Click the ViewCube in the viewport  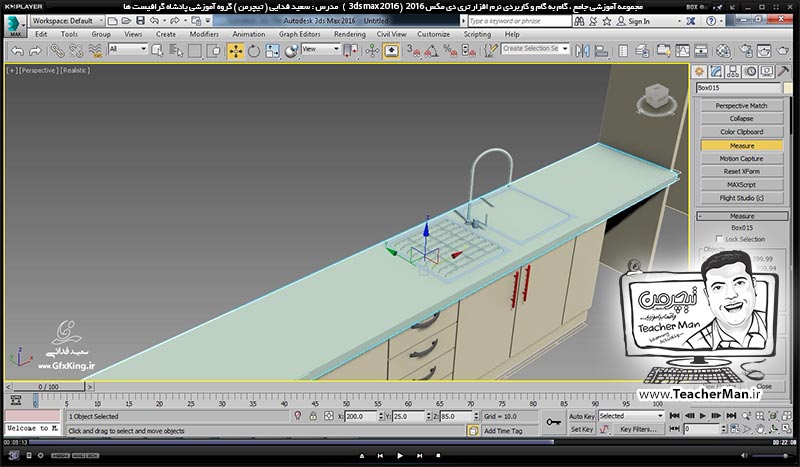click(x=657, y=99)
